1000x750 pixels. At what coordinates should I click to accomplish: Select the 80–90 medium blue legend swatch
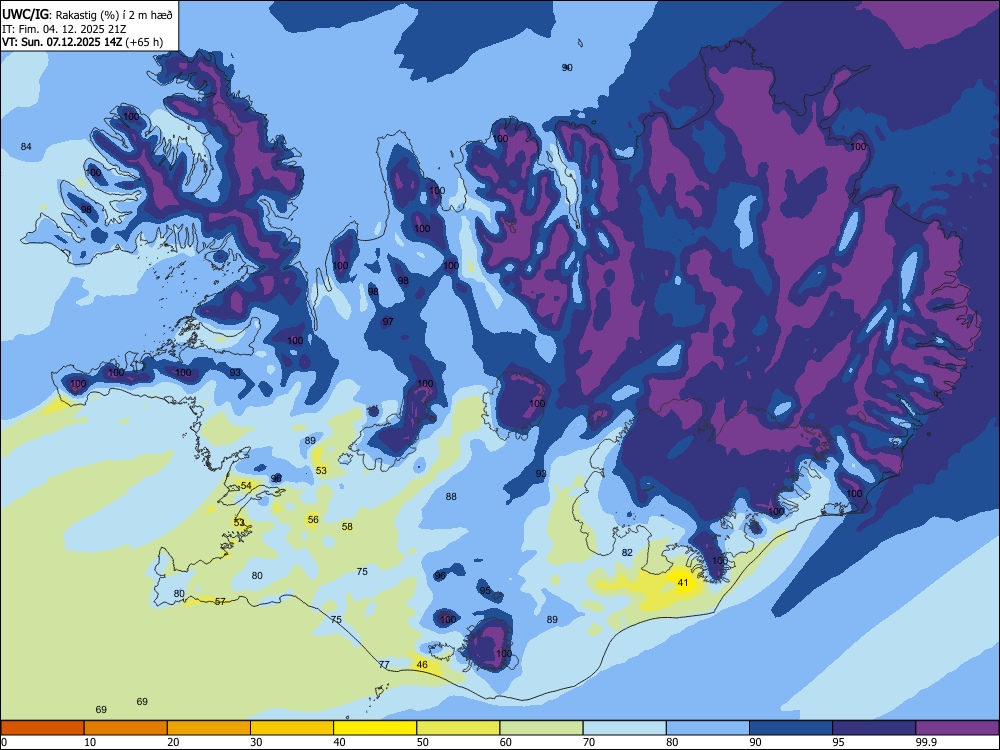click(x=708, y=728)
